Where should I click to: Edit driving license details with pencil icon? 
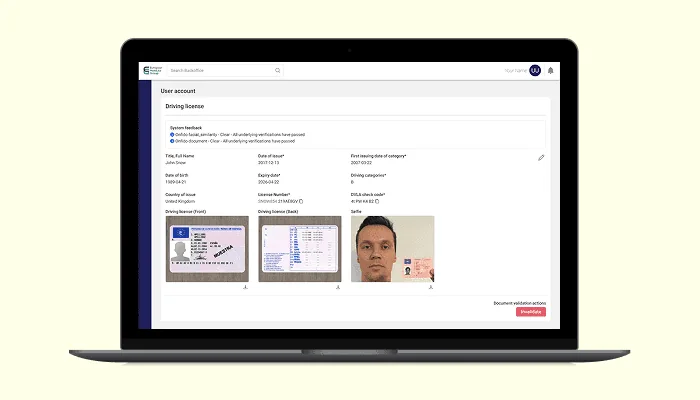tap(541, 158)
